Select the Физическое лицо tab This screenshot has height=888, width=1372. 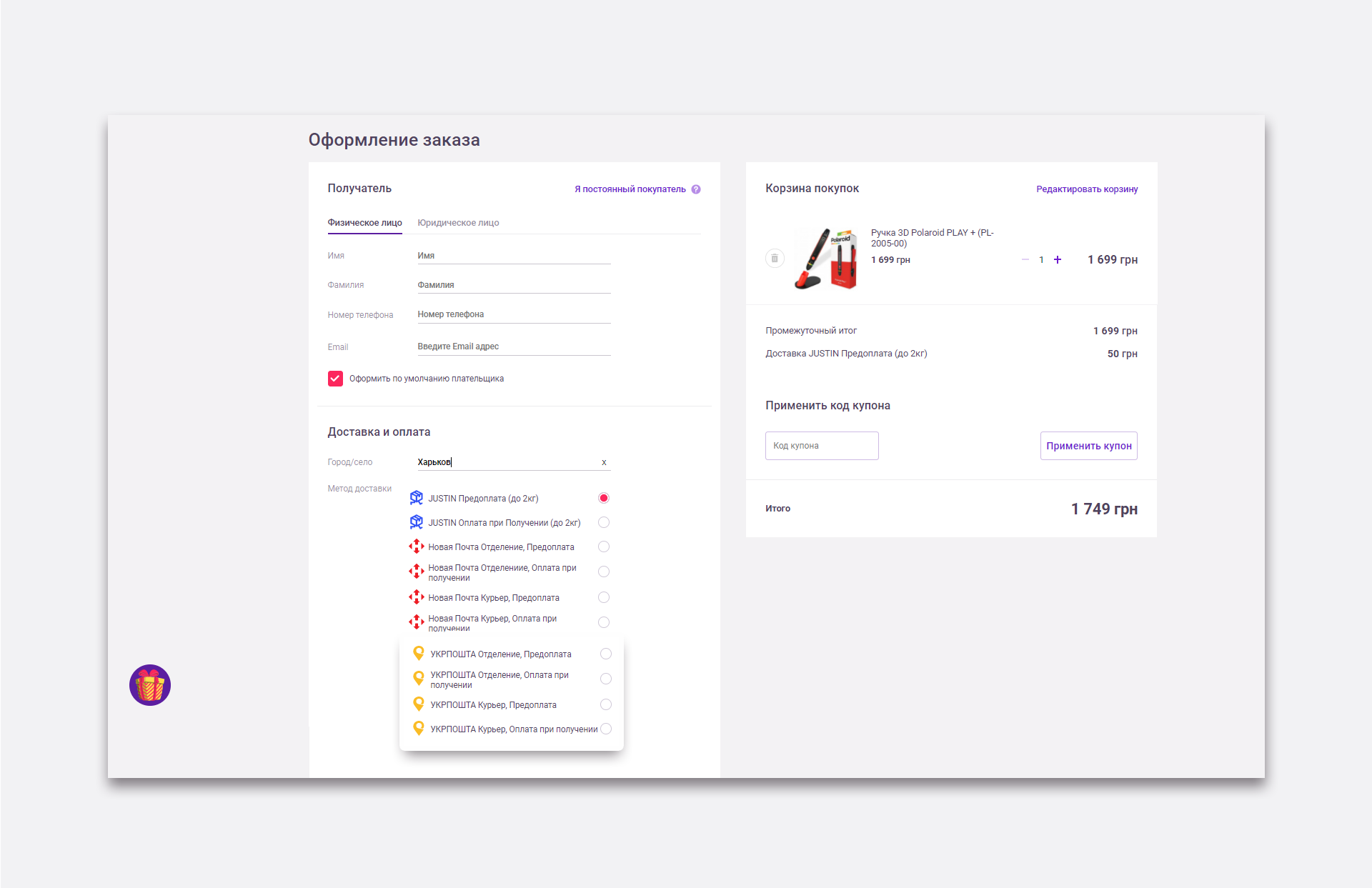pos(364,223)
